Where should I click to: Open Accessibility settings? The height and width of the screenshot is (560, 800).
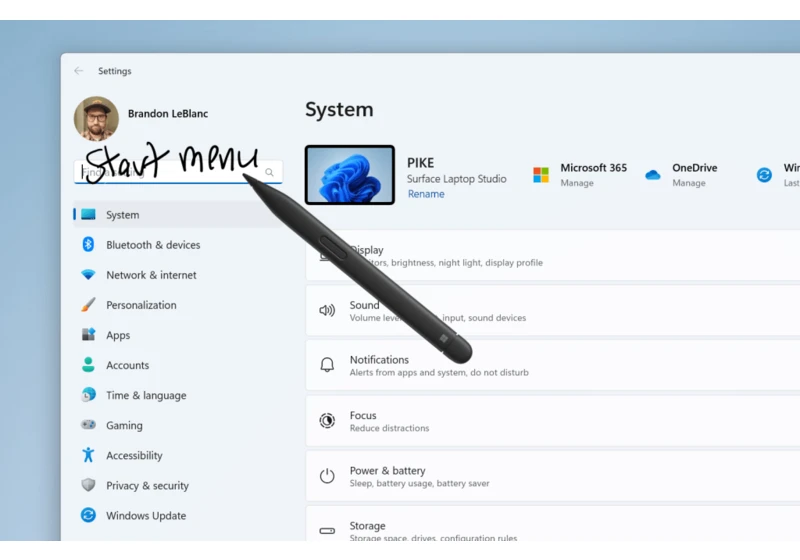(x=134, y=455)
